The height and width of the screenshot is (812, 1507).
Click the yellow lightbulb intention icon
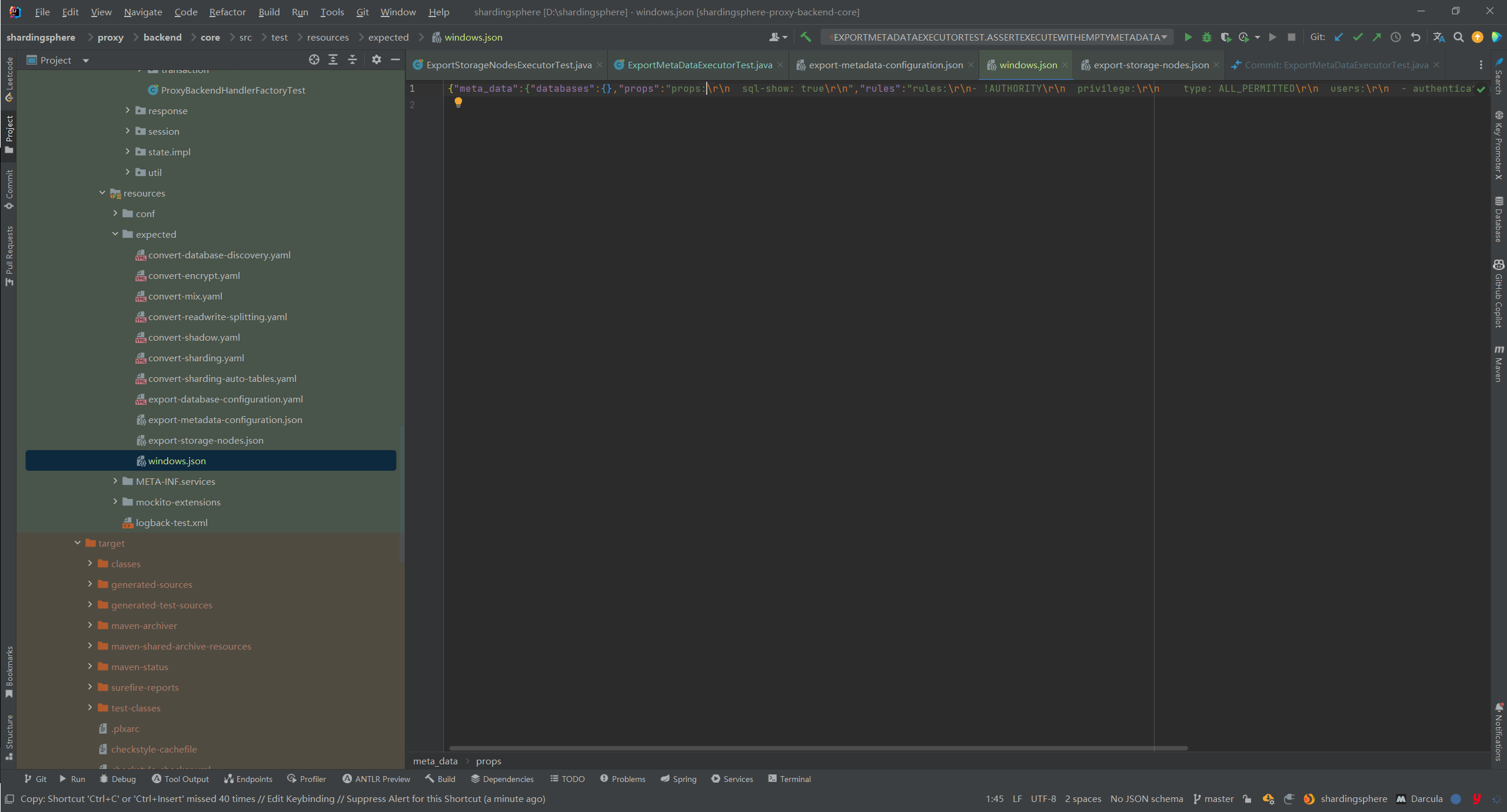pos(458,102)
